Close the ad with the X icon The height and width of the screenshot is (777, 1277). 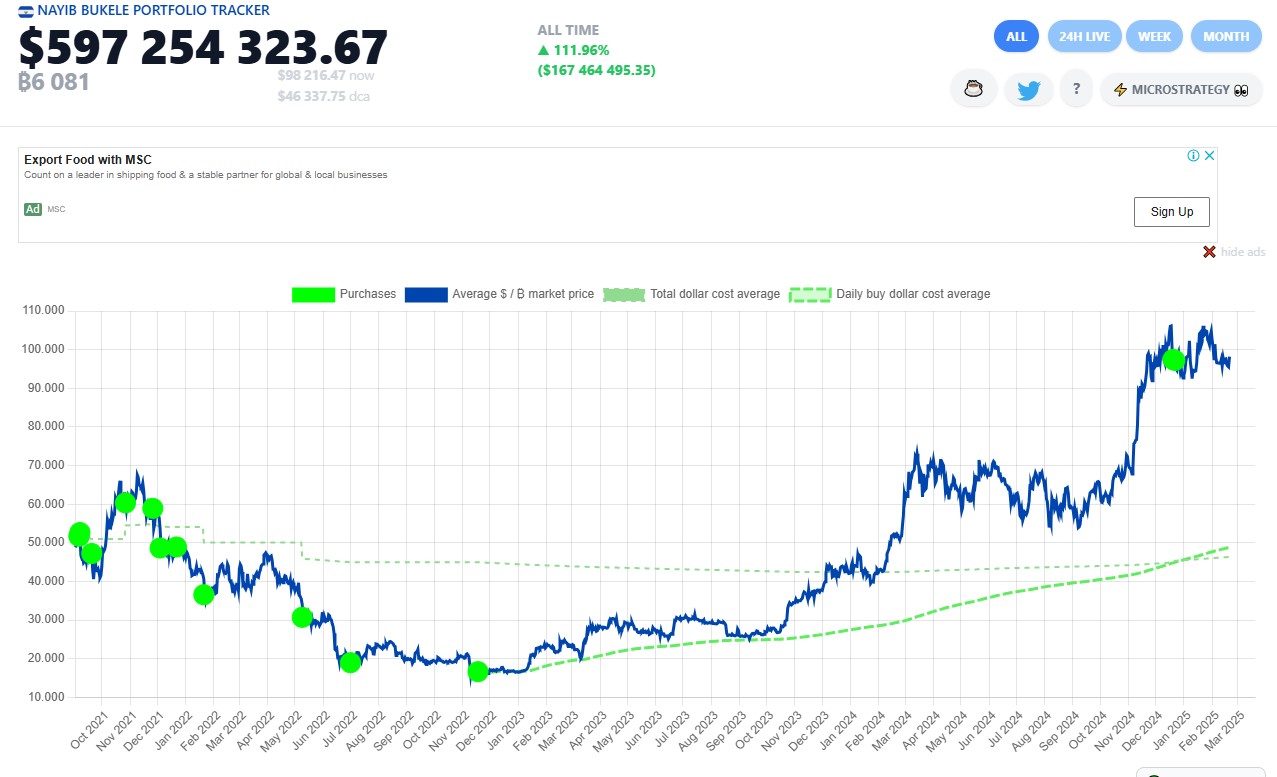click(1209, 156)
